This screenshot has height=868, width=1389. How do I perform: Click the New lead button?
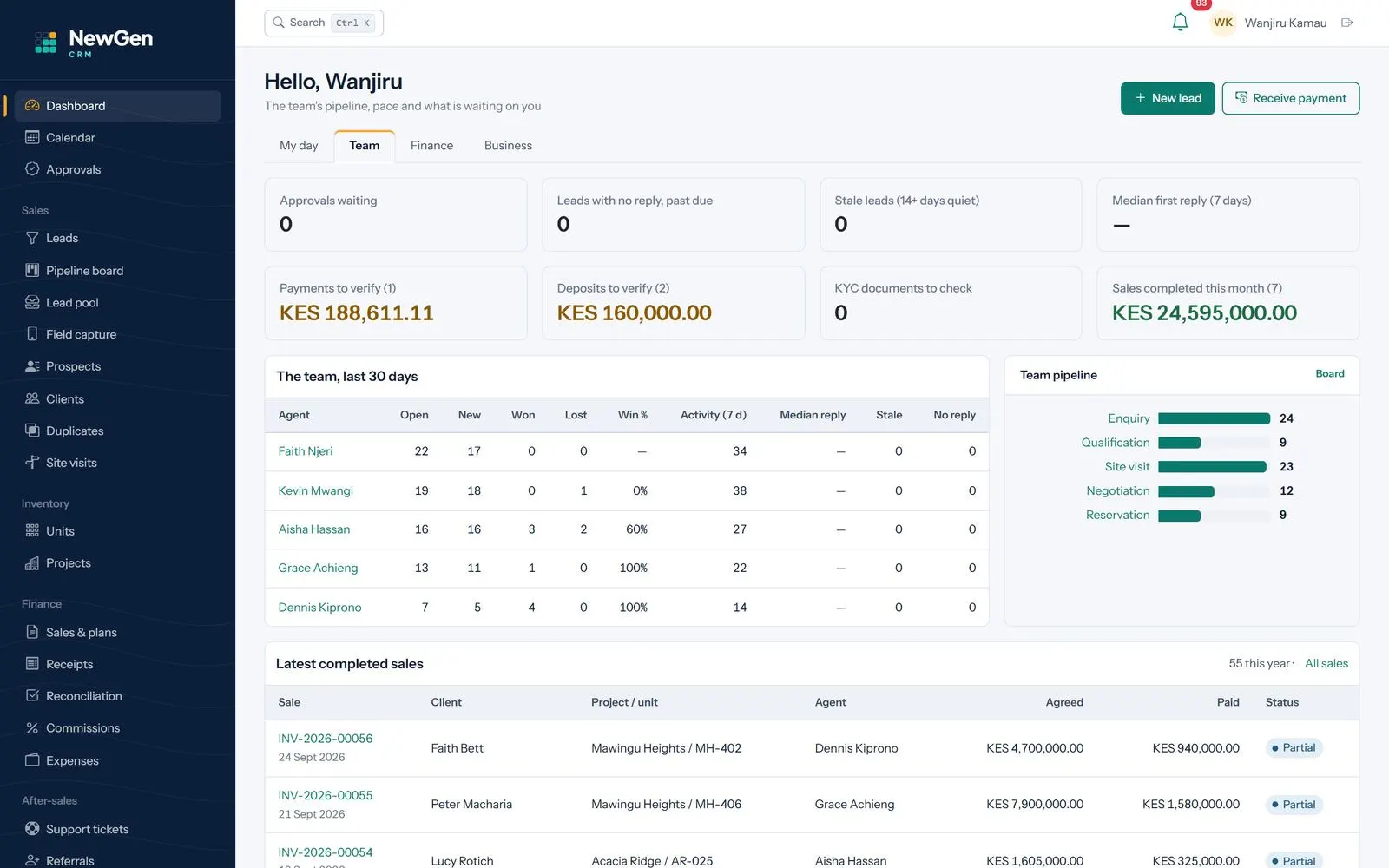tap(1168, 98)
